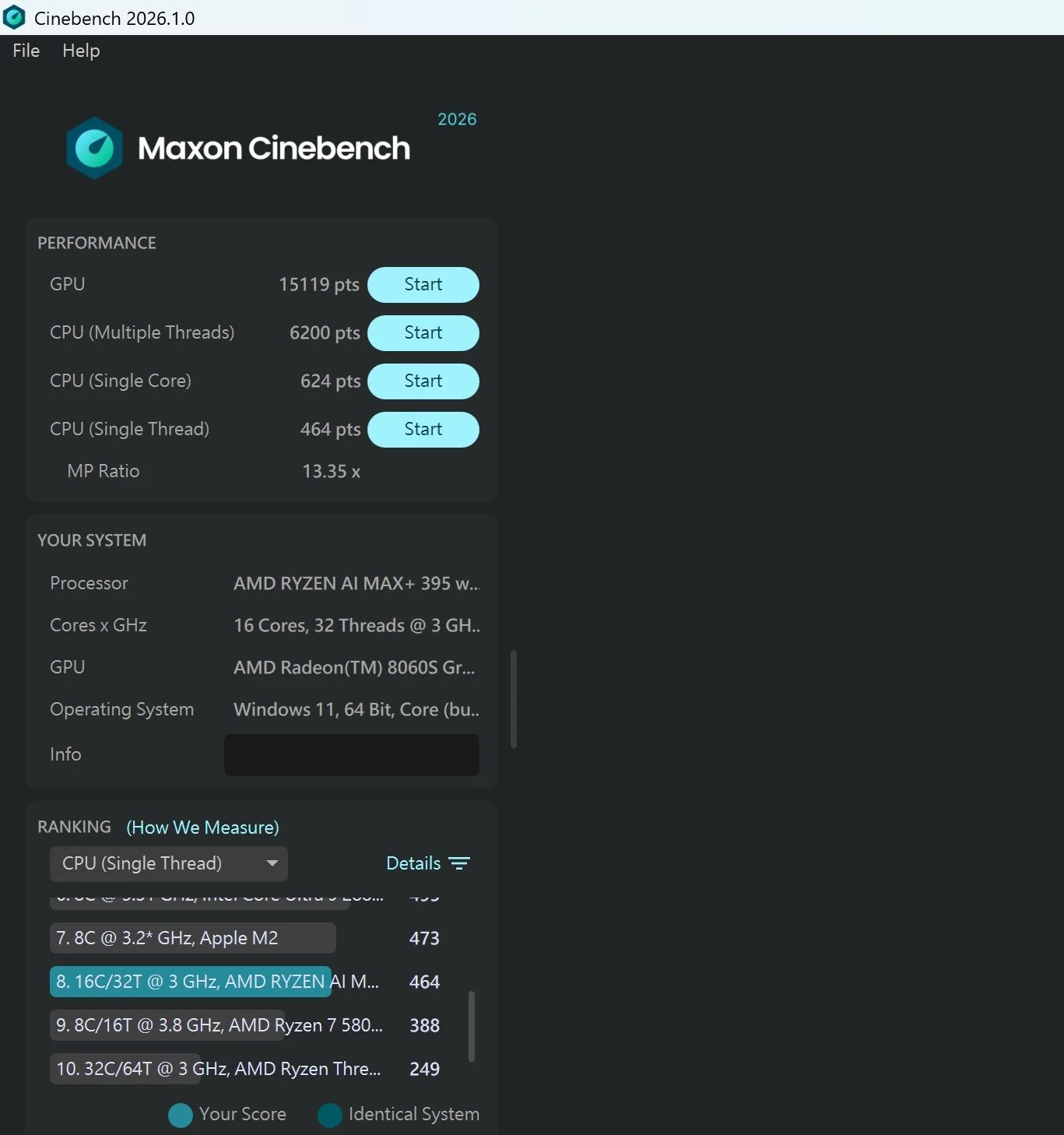
Task: Click the RANKING section heading
Action: point(74,827)
